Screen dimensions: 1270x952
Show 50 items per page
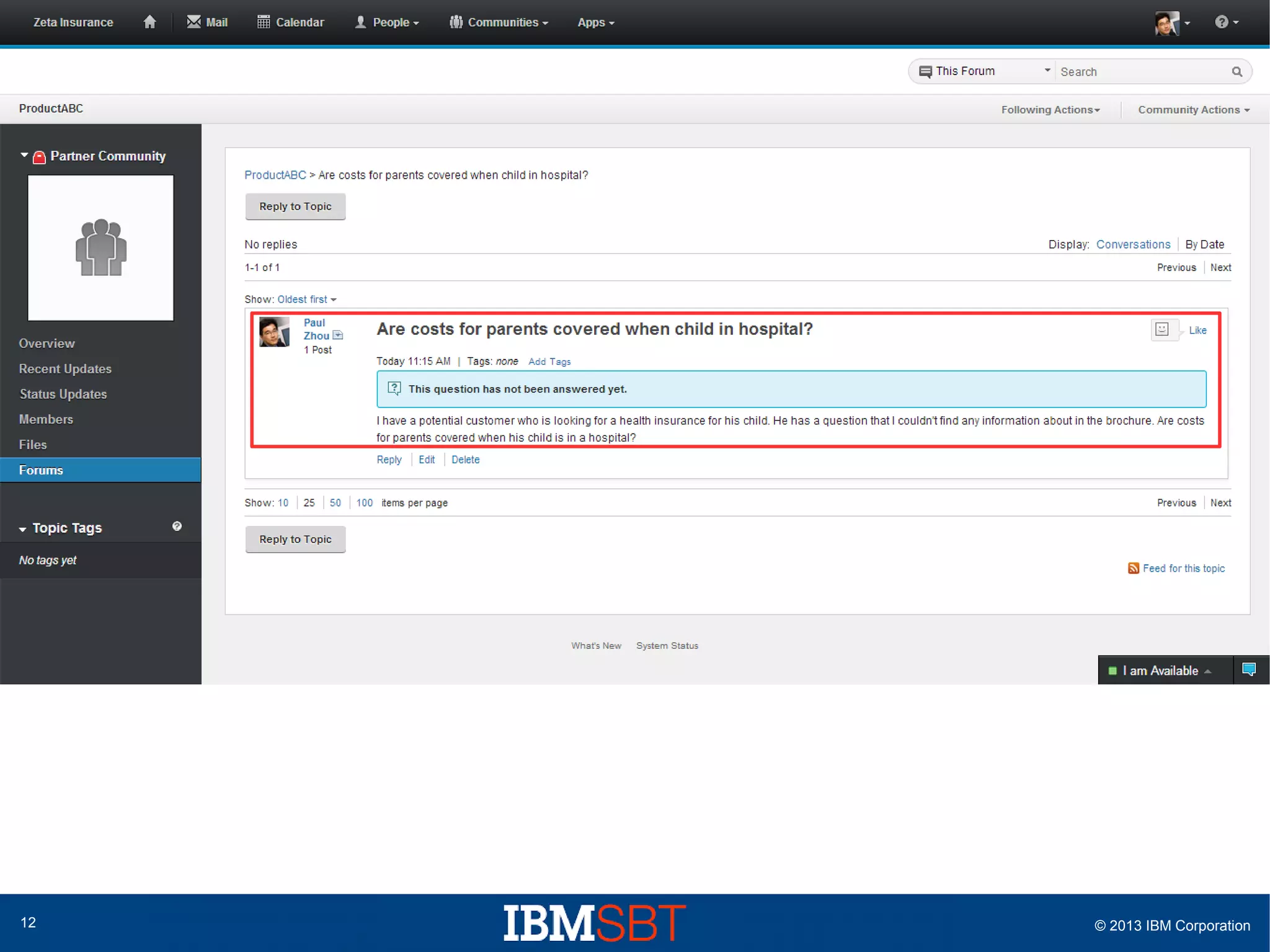(335, 503)
